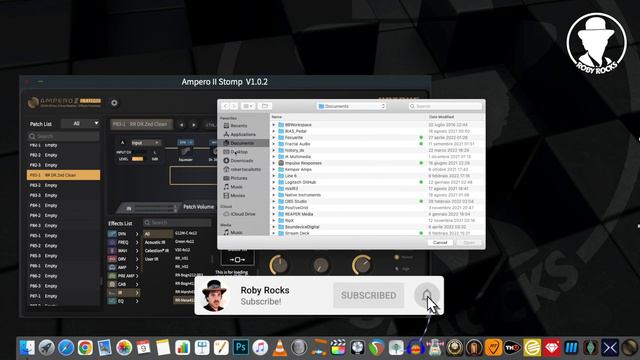The width and height of the screenshot is (640, 360).
Task: Open Safari from the dock
Action: [66, 348]
